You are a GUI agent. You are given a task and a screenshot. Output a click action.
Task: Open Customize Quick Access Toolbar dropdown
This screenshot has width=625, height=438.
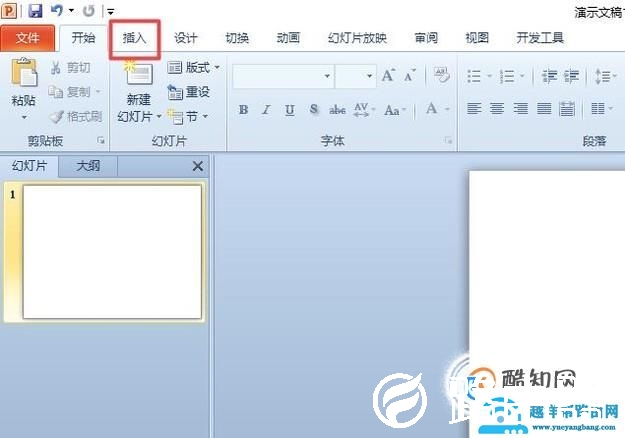[110, 12]
